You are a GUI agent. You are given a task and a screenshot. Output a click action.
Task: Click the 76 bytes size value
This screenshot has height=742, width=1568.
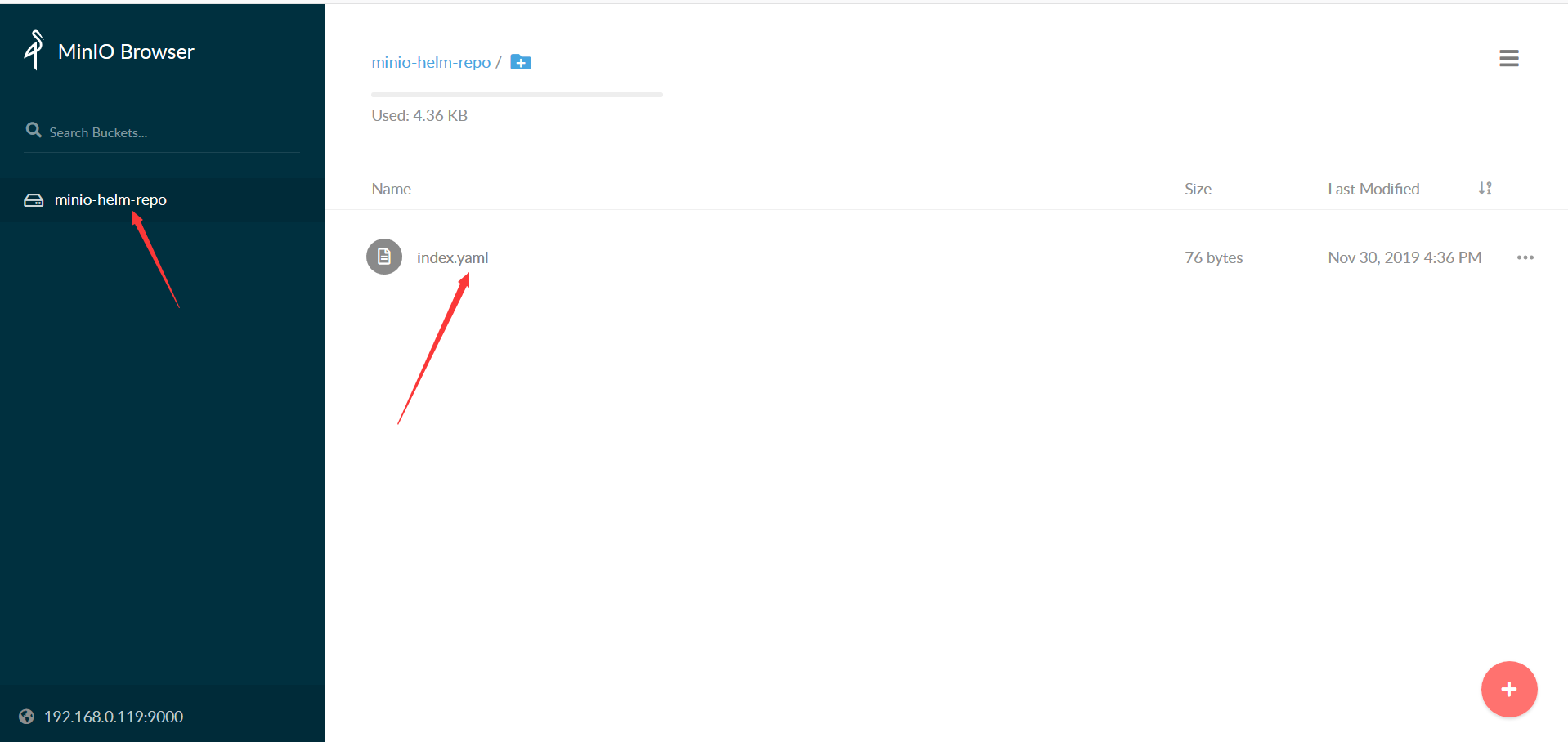tap(1213, 257)
